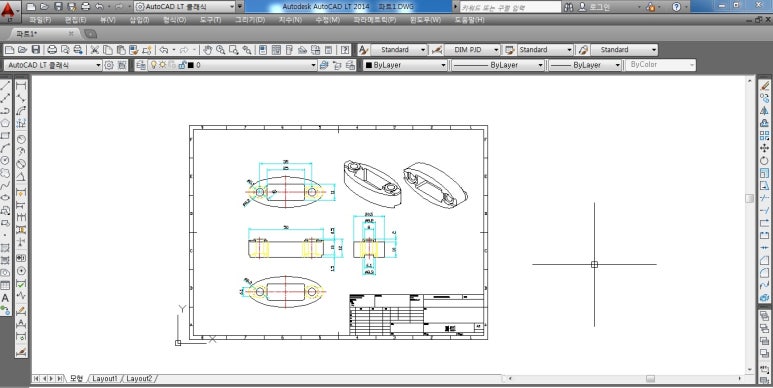
Task: Open the ByLayer color dropdown
Action: [405, 65]
